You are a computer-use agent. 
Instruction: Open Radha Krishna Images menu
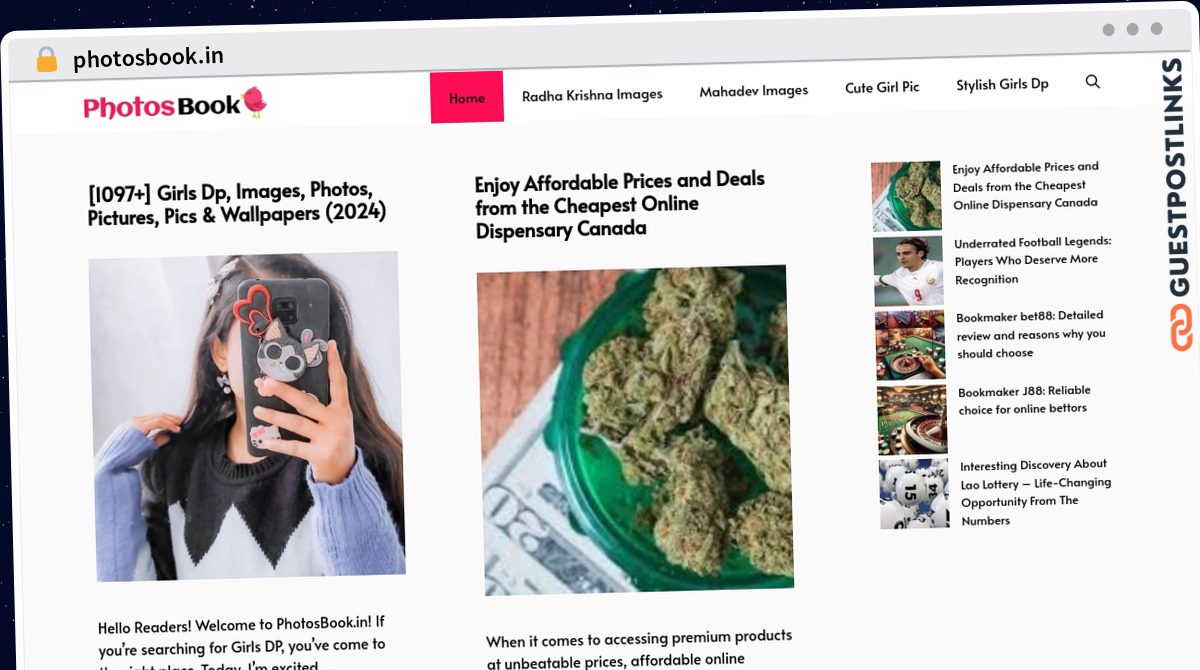coord(592,95)
